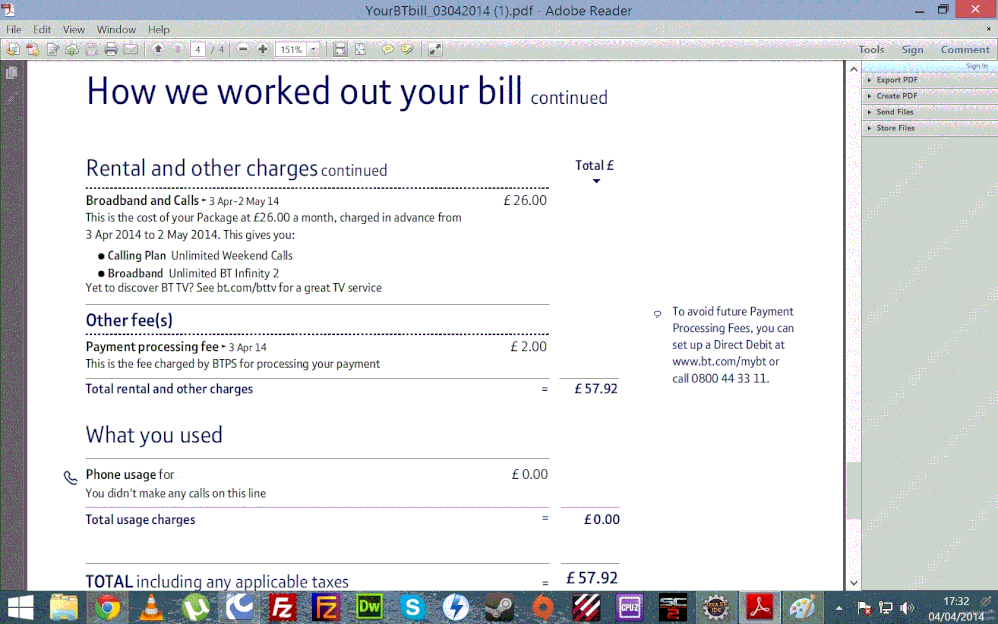Image resolution: width=998 pixels, height=624 pixels.
Task: Click the 'Total usage charges' text
Action: pos(141,520)
